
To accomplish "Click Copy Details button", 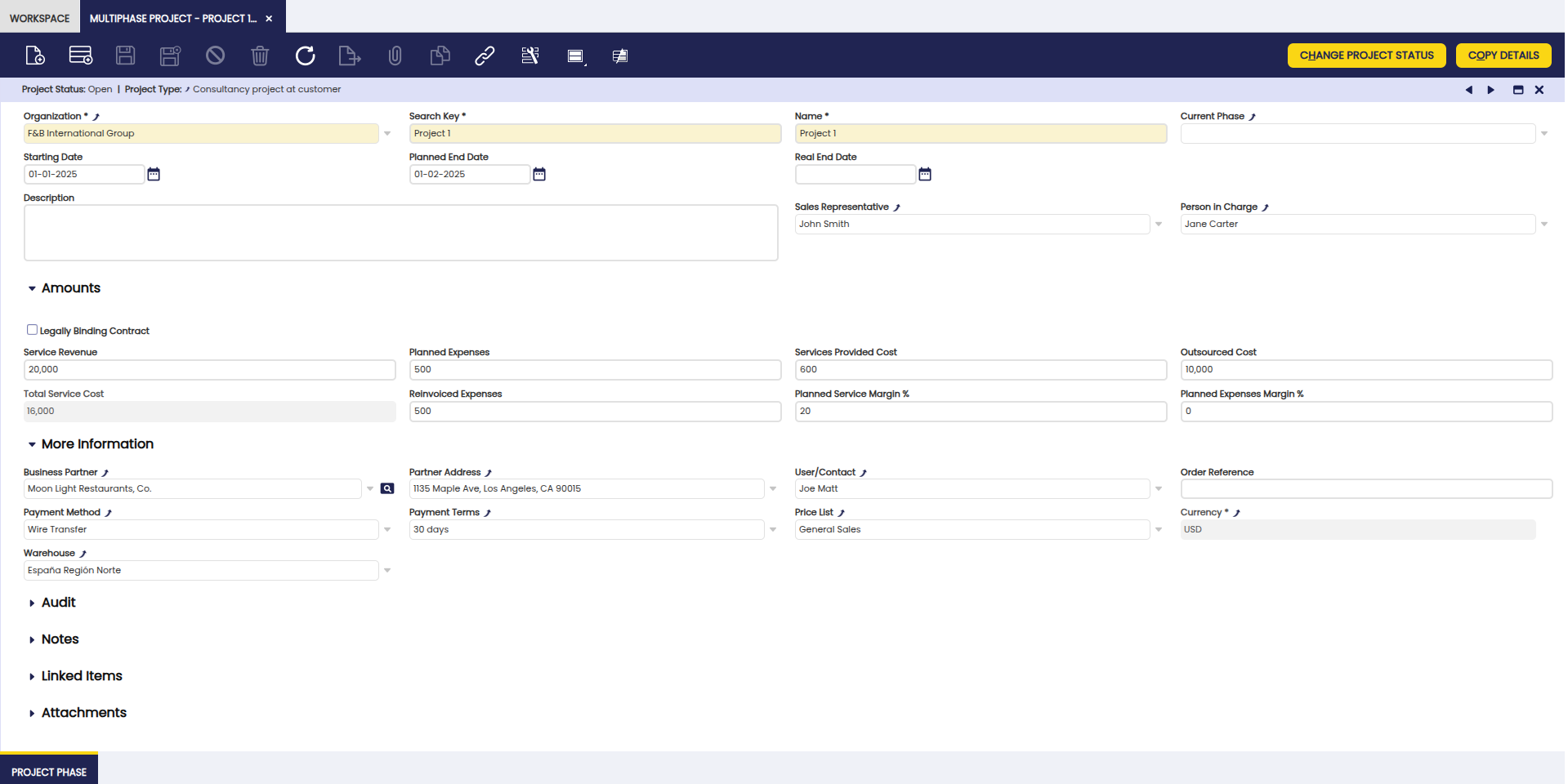I will 1503,56.
